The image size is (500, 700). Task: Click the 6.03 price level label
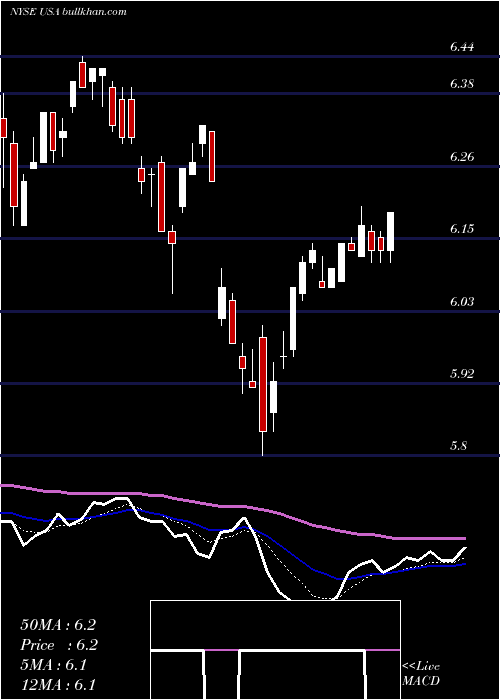462,302
